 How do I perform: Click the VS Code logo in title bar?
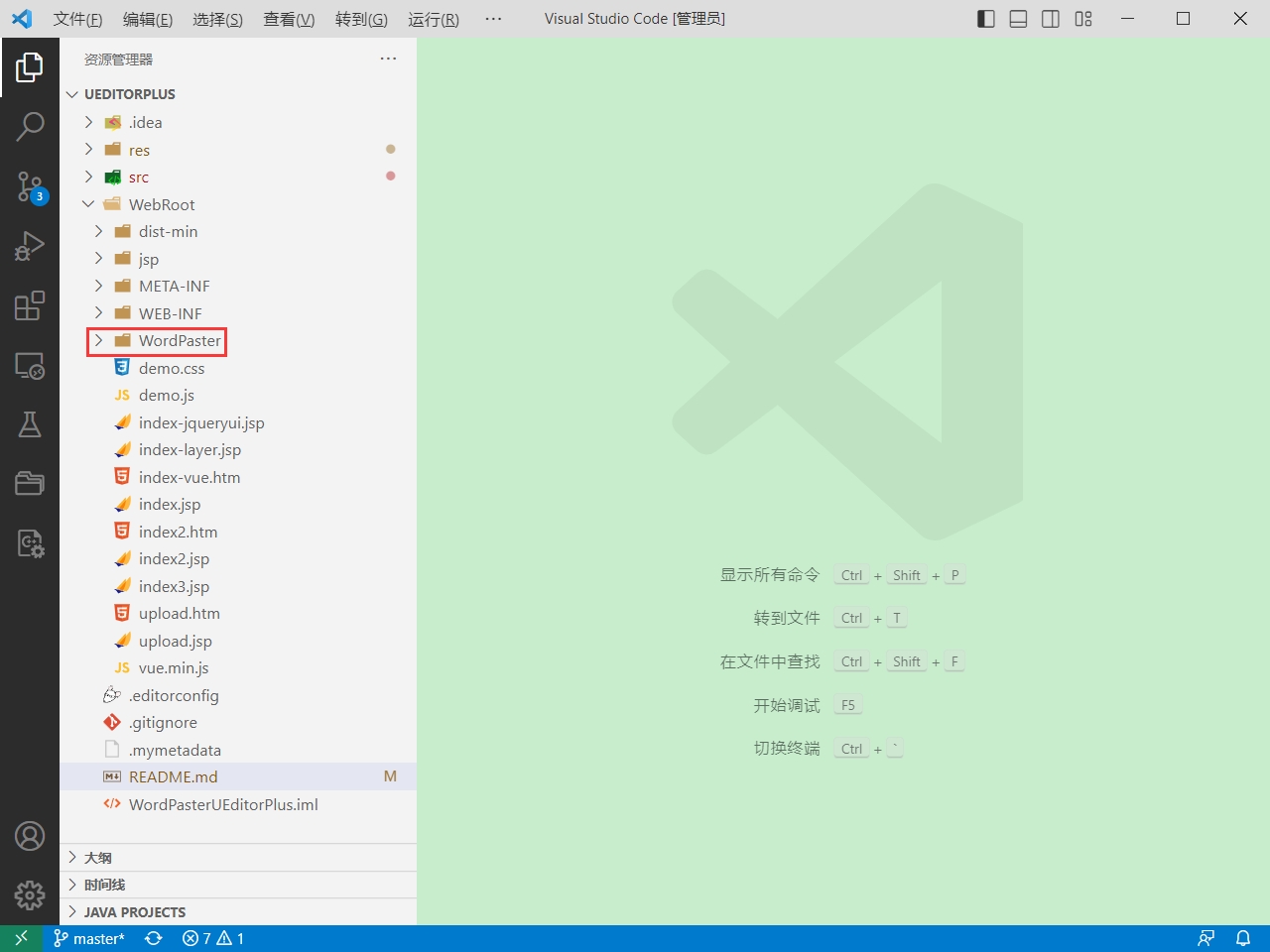click(22, 19)
